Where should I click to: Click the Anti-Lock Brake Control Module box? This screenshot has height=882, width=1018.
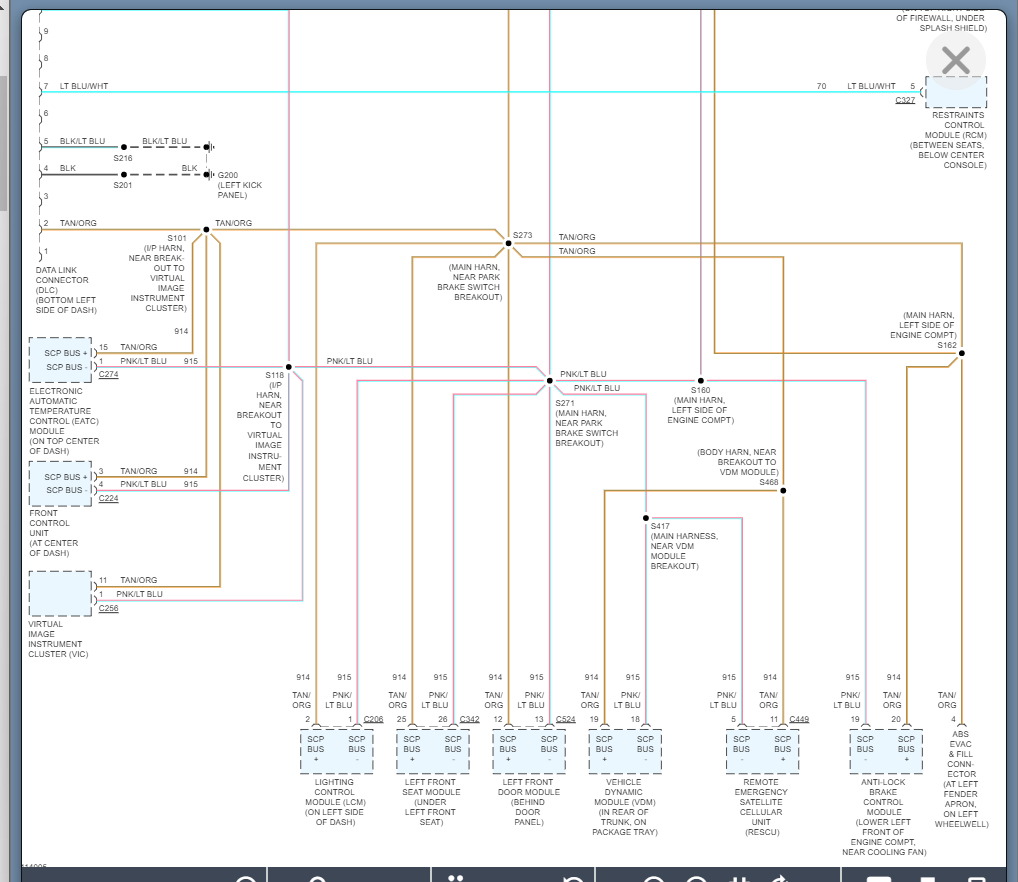[886, 752]
